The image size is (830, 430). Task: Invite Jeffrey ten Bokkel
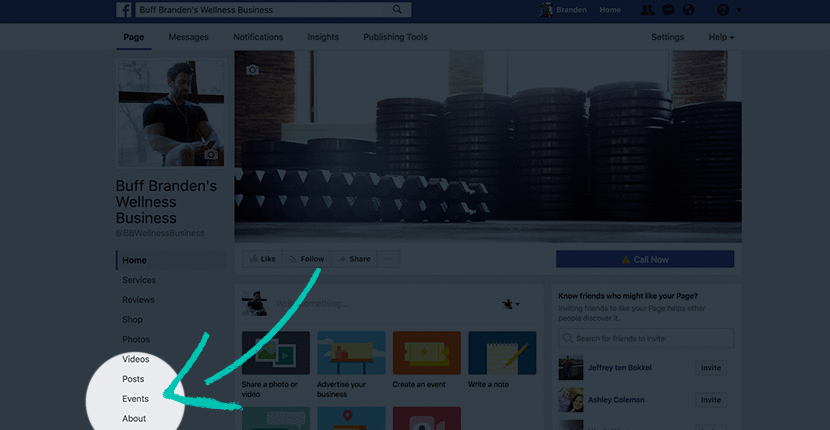pyautogui.click(x=711, y=368)
